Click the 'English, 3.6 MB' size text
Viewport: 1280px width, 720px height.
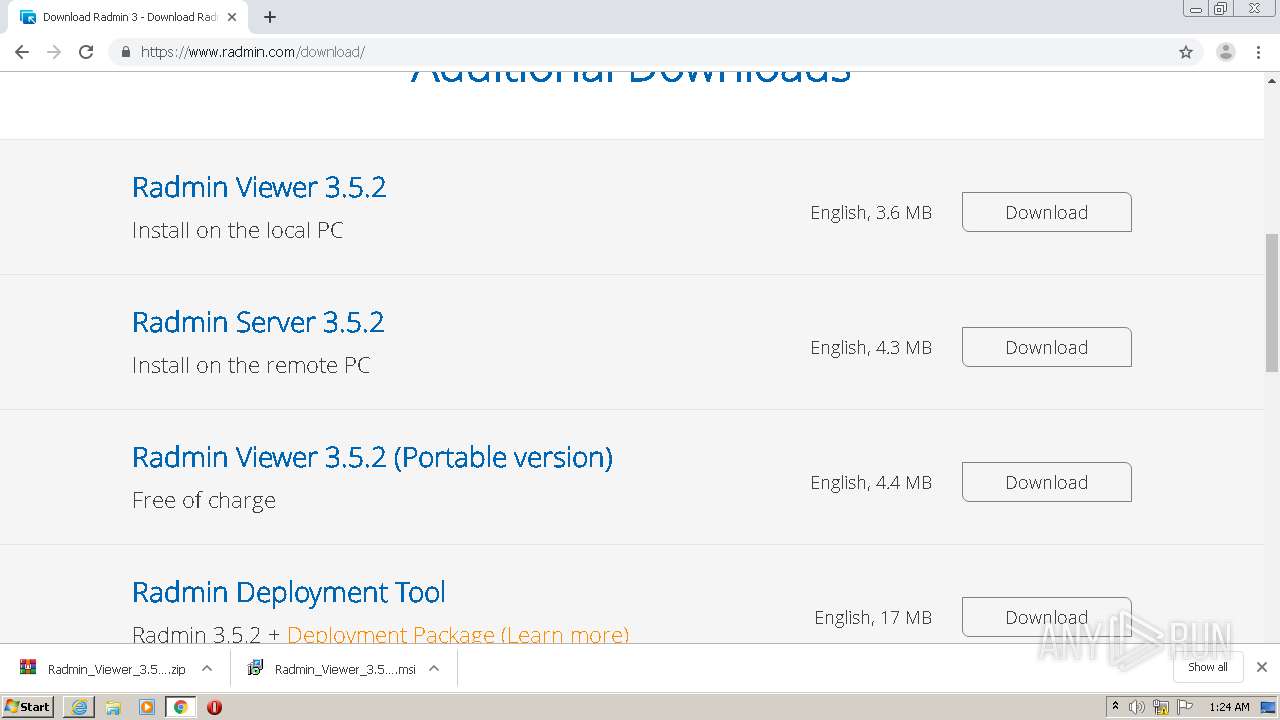tap(871, 212)
